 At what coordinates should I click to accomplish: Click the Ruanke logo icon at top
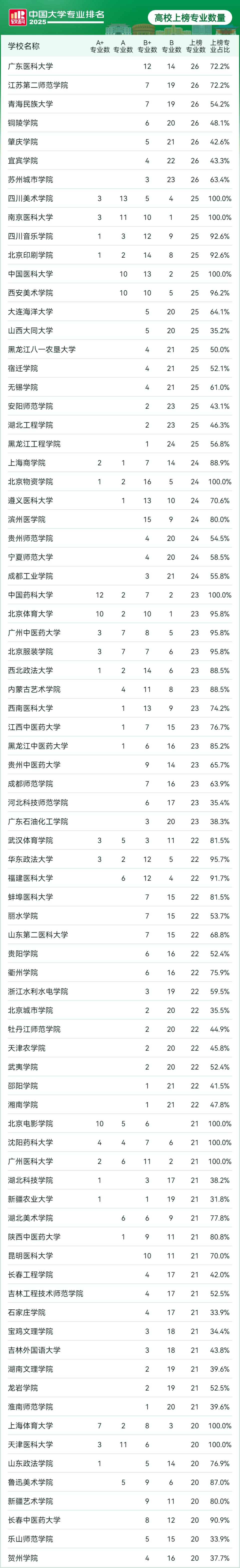[x=18, y=17]
